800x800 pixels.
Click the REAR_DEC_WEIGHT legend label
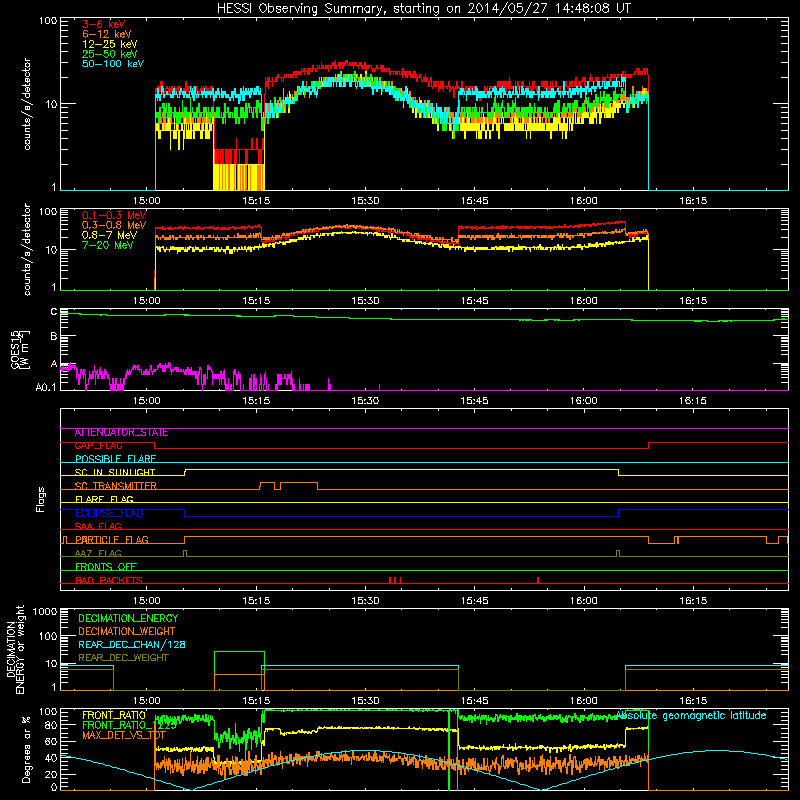pos(123,658)
